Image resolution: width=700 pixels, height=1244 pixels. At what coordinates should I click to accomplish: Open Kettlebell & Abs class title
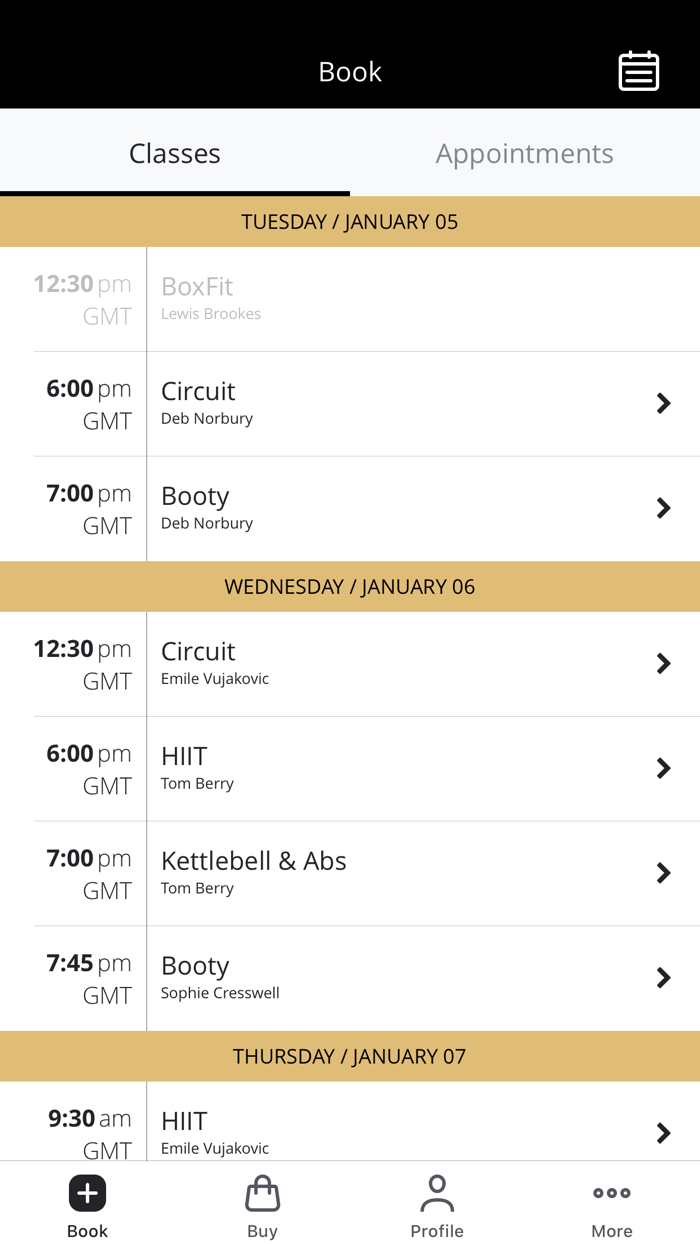254,861
